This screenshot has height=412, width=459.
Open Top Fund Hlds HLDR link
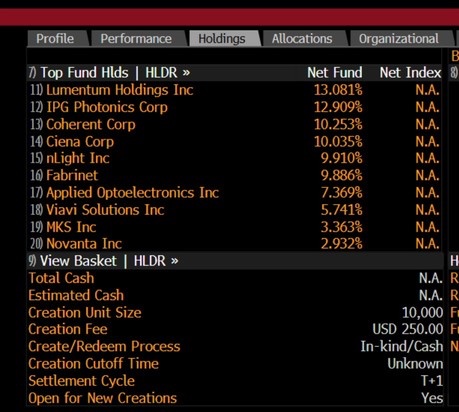[115, 73]
